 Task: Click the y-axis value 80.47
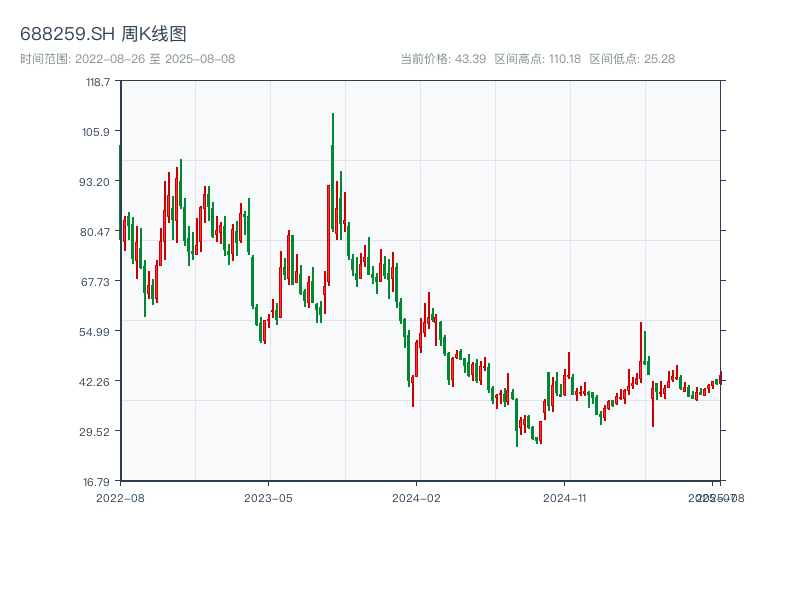(94, 232)
